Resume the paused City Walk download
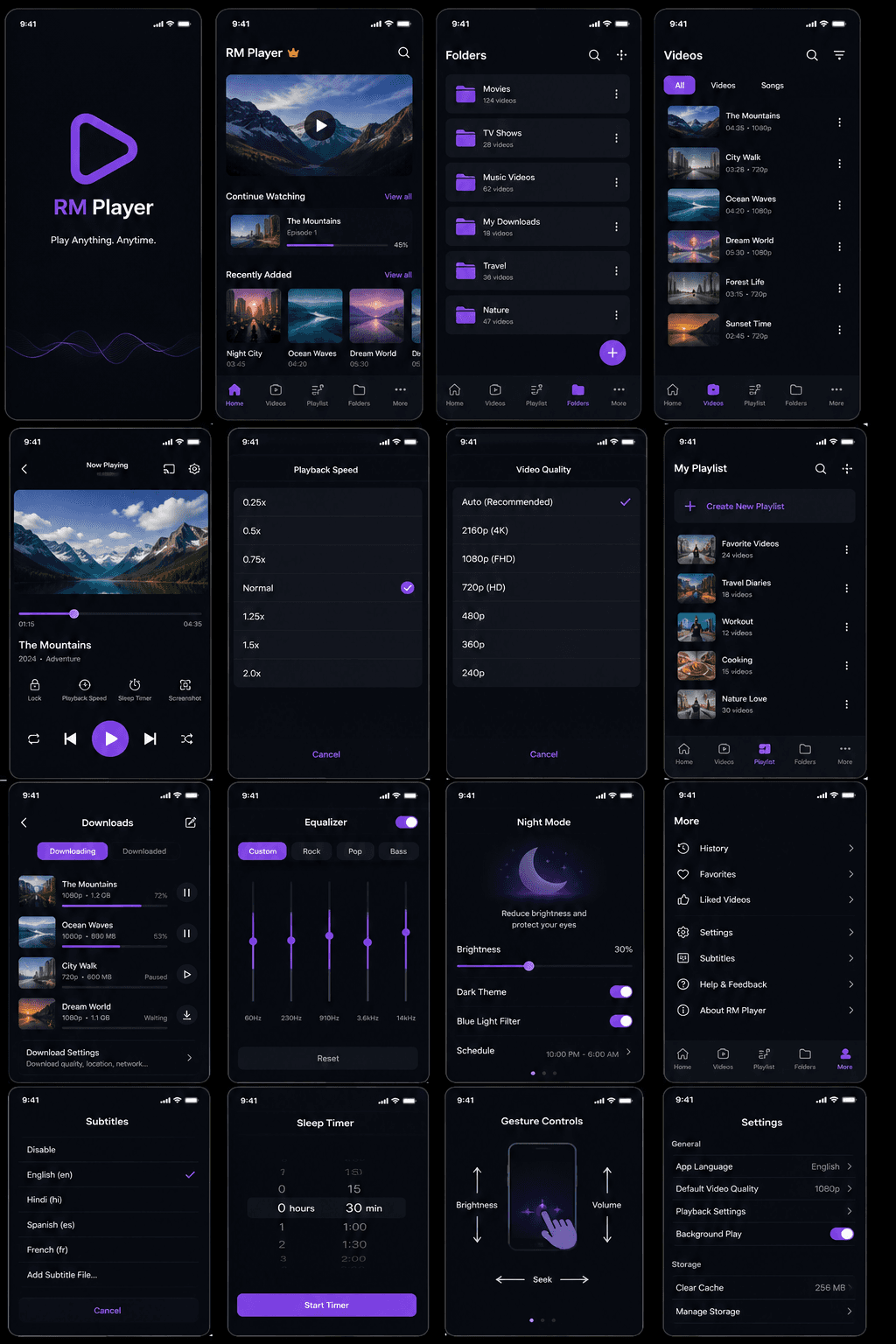This screenshot has height=1344, width=896. pos(186,974)
